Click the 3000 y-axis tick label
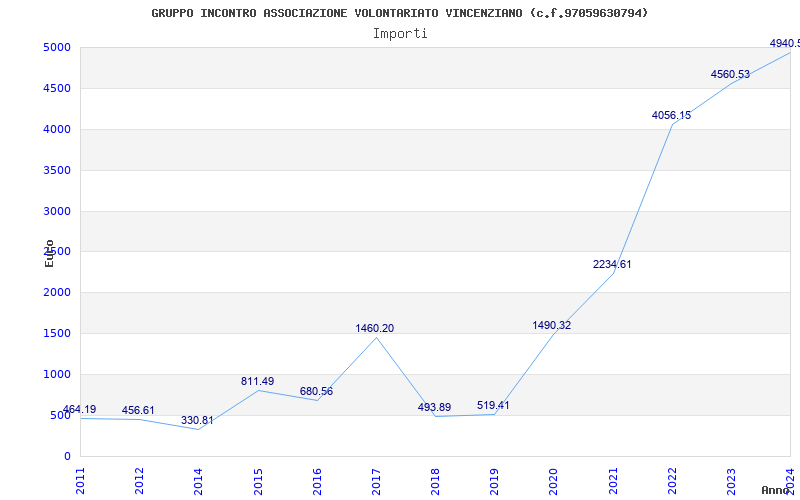800x500 pixels. tap(57, 211)
